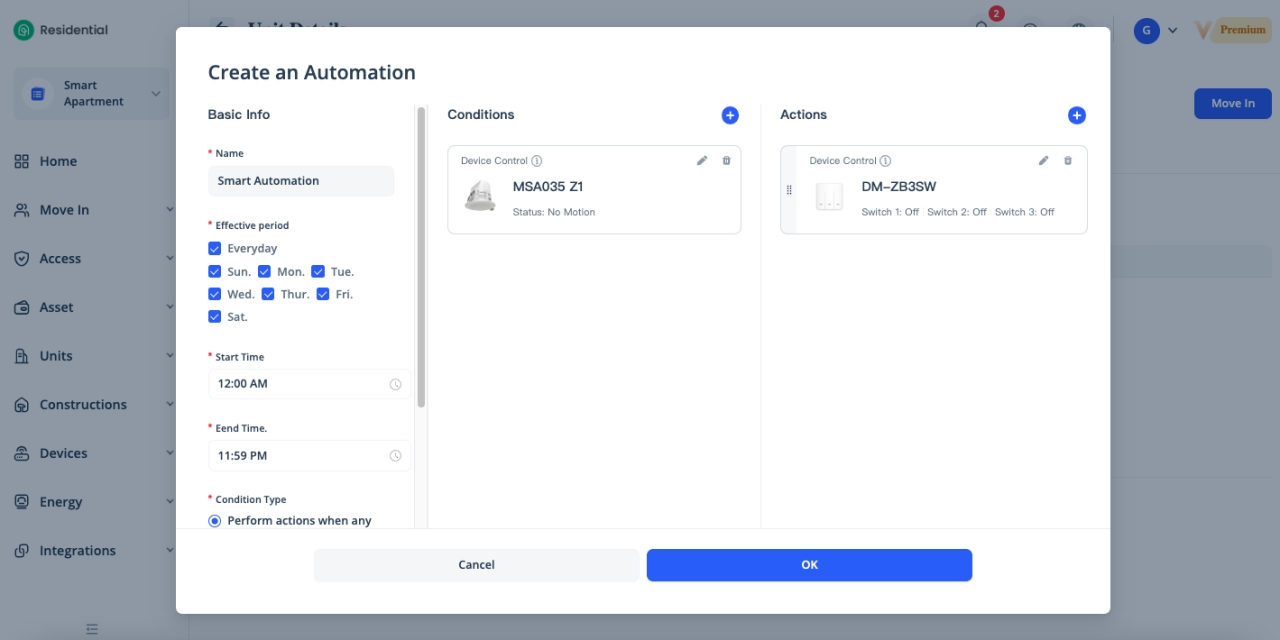
Task: Click the automation Name input field
Action: click(x=301, y=181)
